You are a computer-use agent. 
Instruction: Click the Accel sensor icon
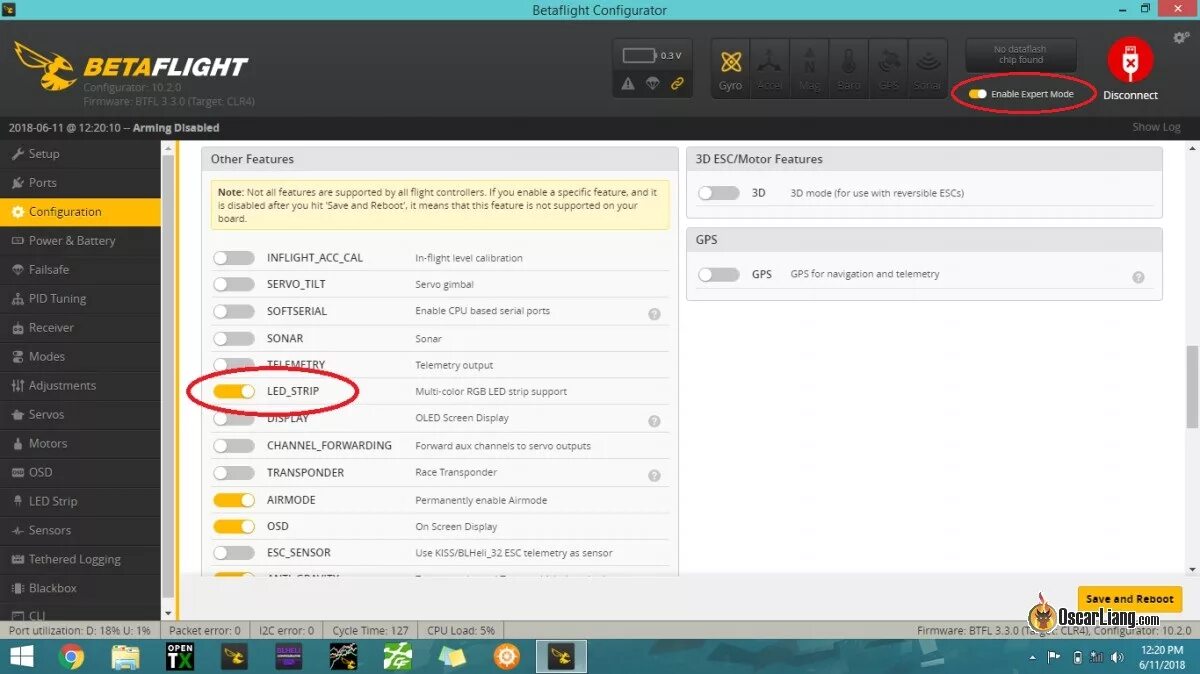[770, 67]
